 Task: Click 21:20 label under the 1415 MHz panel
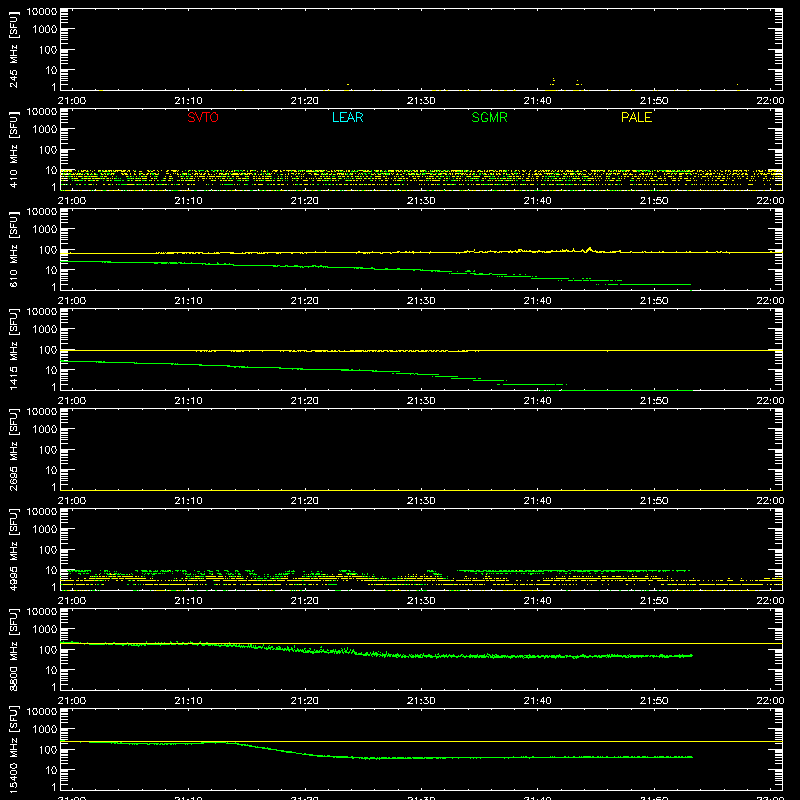coord(305,401)
